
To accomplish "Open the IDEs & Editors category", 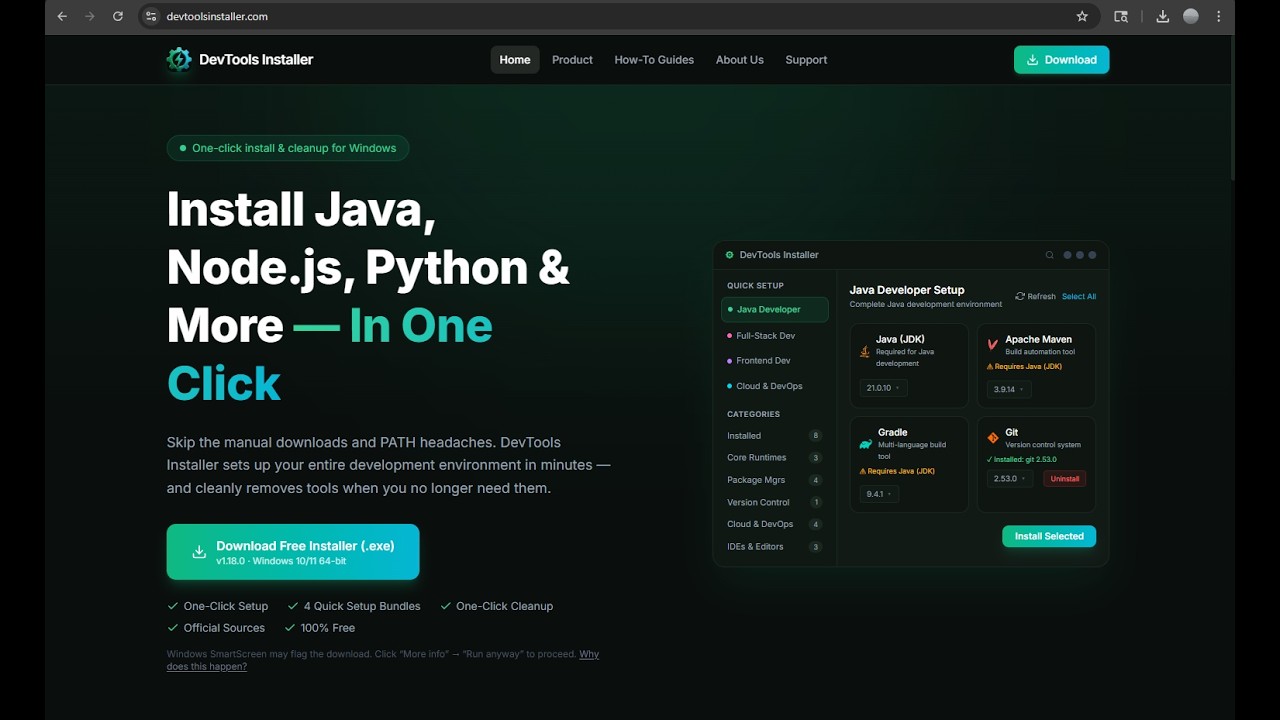I will point(775,547).
